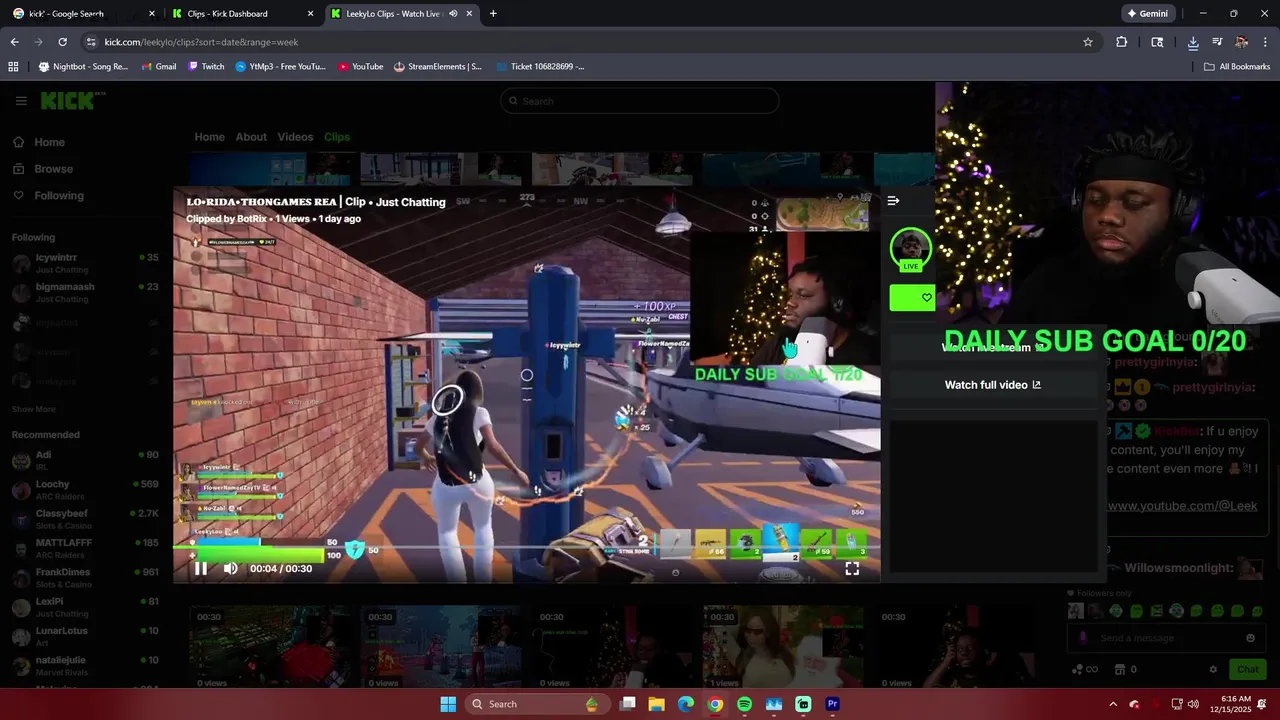Open the Chrome three-dot menu
The image size is (1280, 720).
coord(1266,42)
